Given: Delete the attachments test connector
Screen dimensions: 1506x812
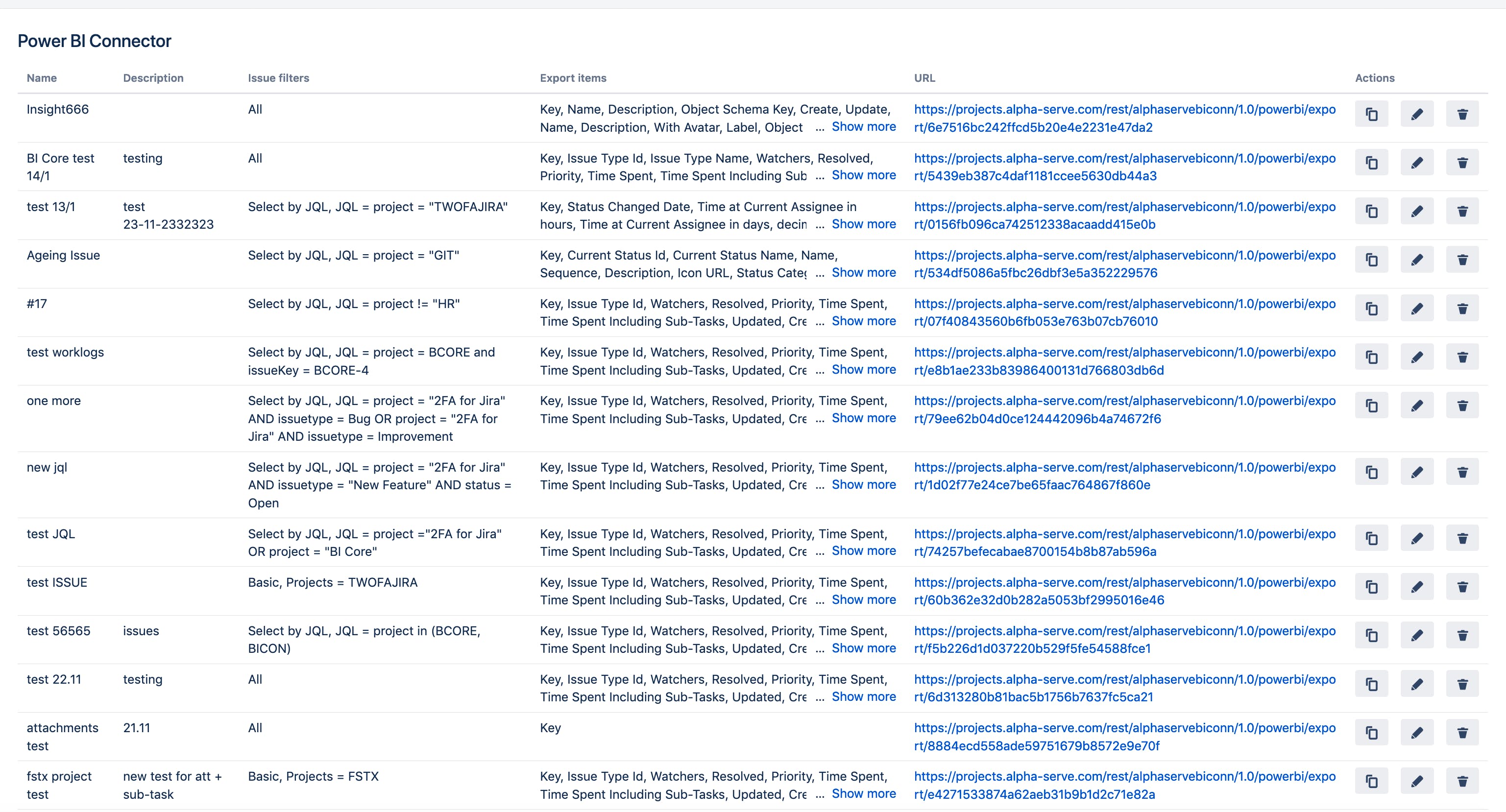Looking at the screenshot, I should click(x=1462, y=733).
